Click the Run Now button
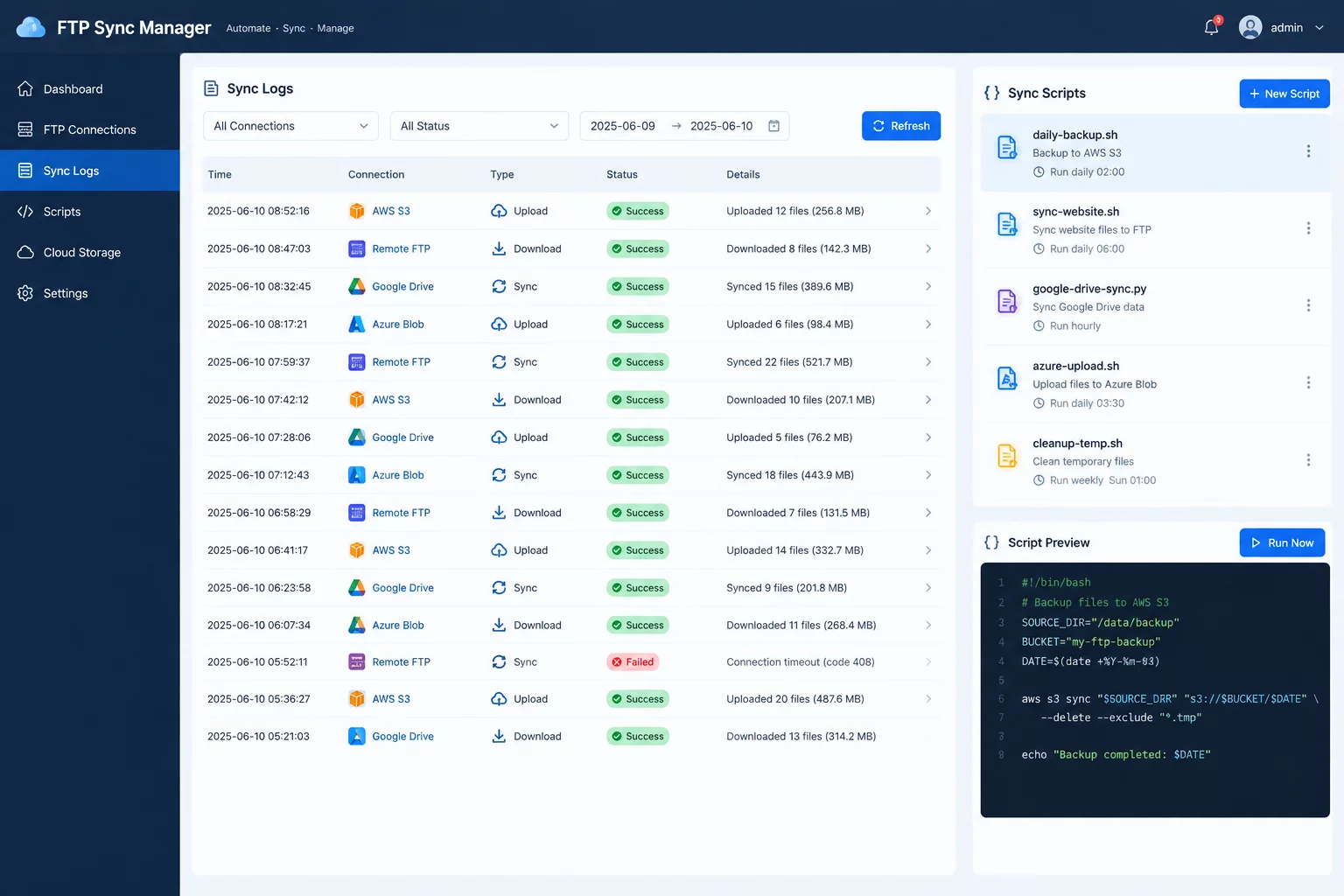 [1282, 542]
